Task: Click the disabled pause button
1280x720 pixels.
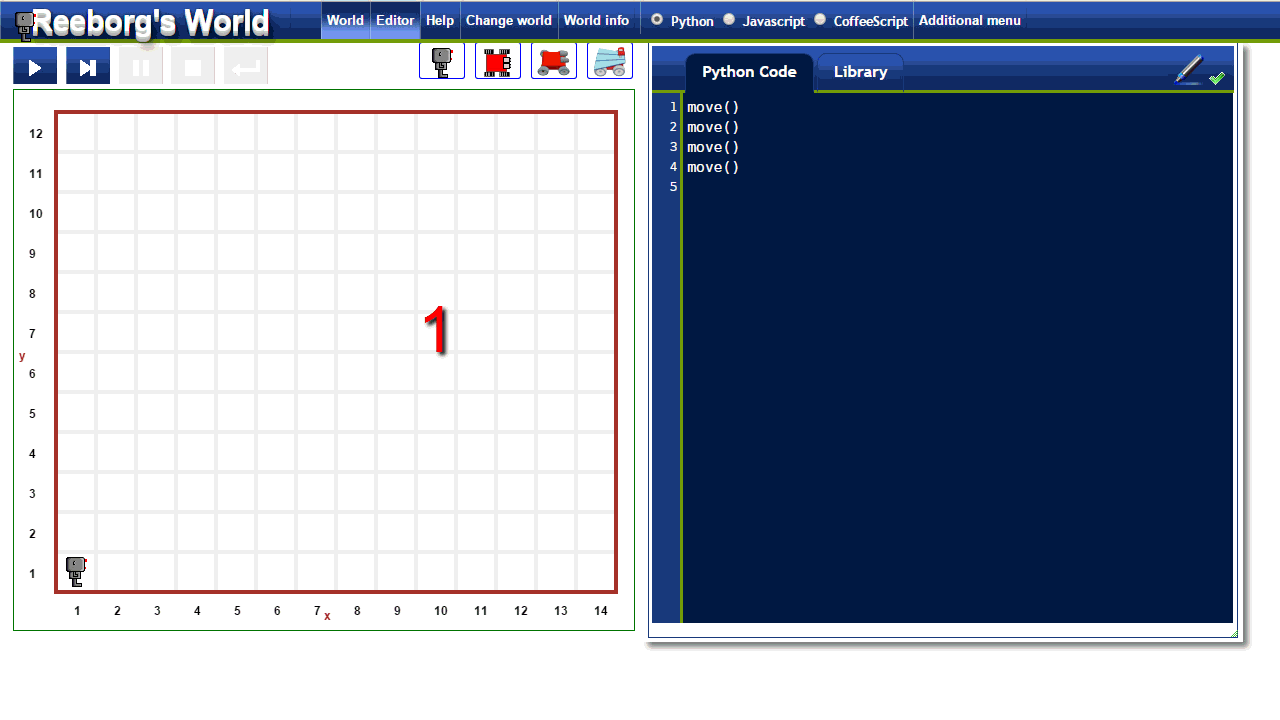Action: [141, 66]
